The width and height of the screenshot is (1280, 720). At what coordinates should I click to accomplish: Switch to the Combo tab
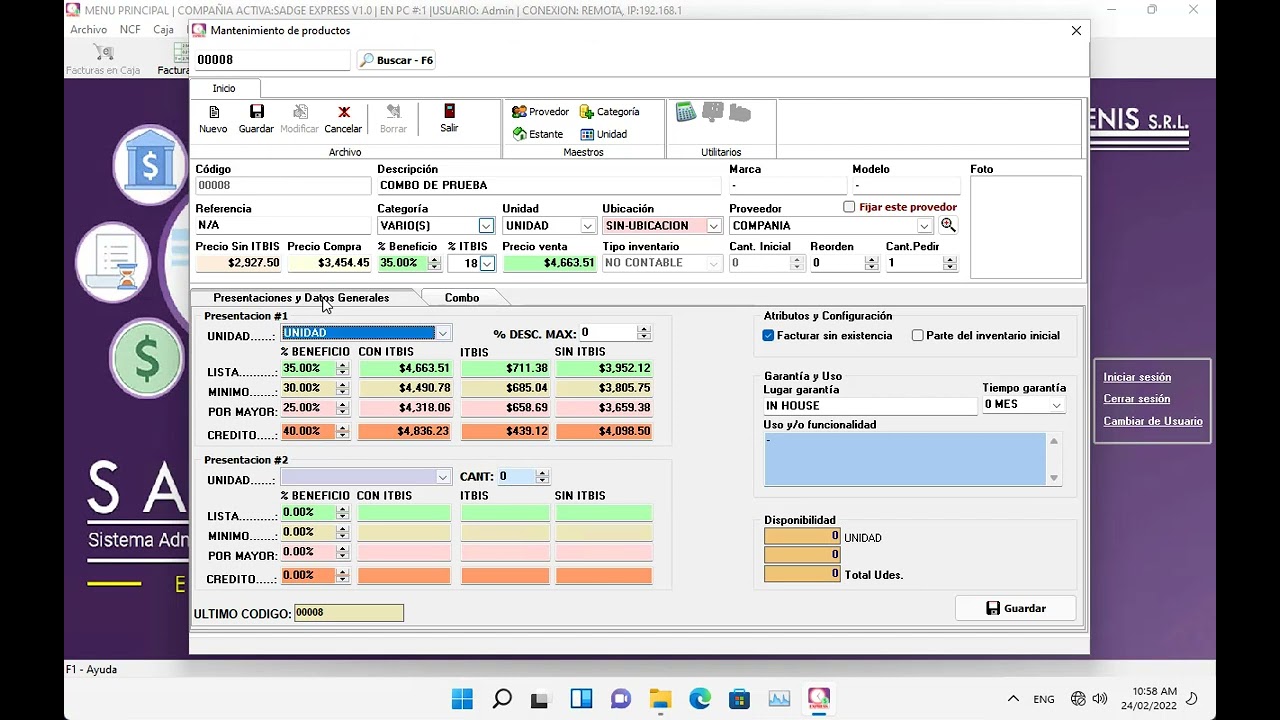462,298
